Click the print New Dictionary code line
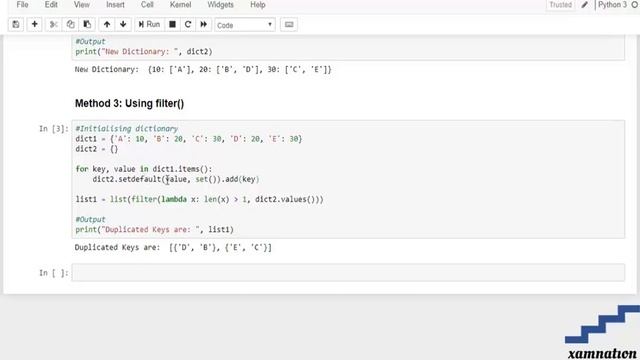The image size is (640, 360). 144,51
